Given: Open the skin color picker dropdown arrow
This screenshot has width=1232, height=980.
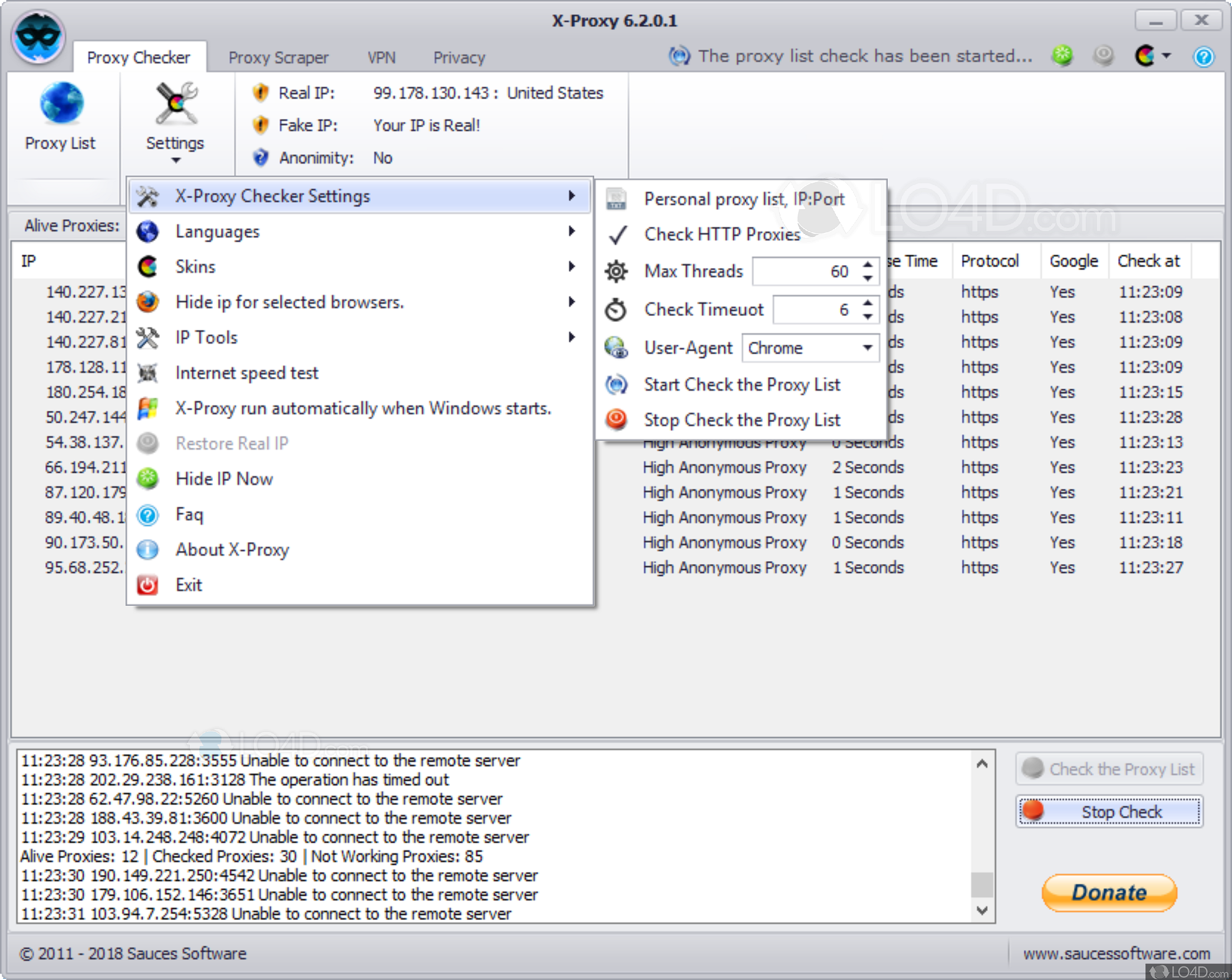Looking at the screenshot, I should click(1166, 55).
